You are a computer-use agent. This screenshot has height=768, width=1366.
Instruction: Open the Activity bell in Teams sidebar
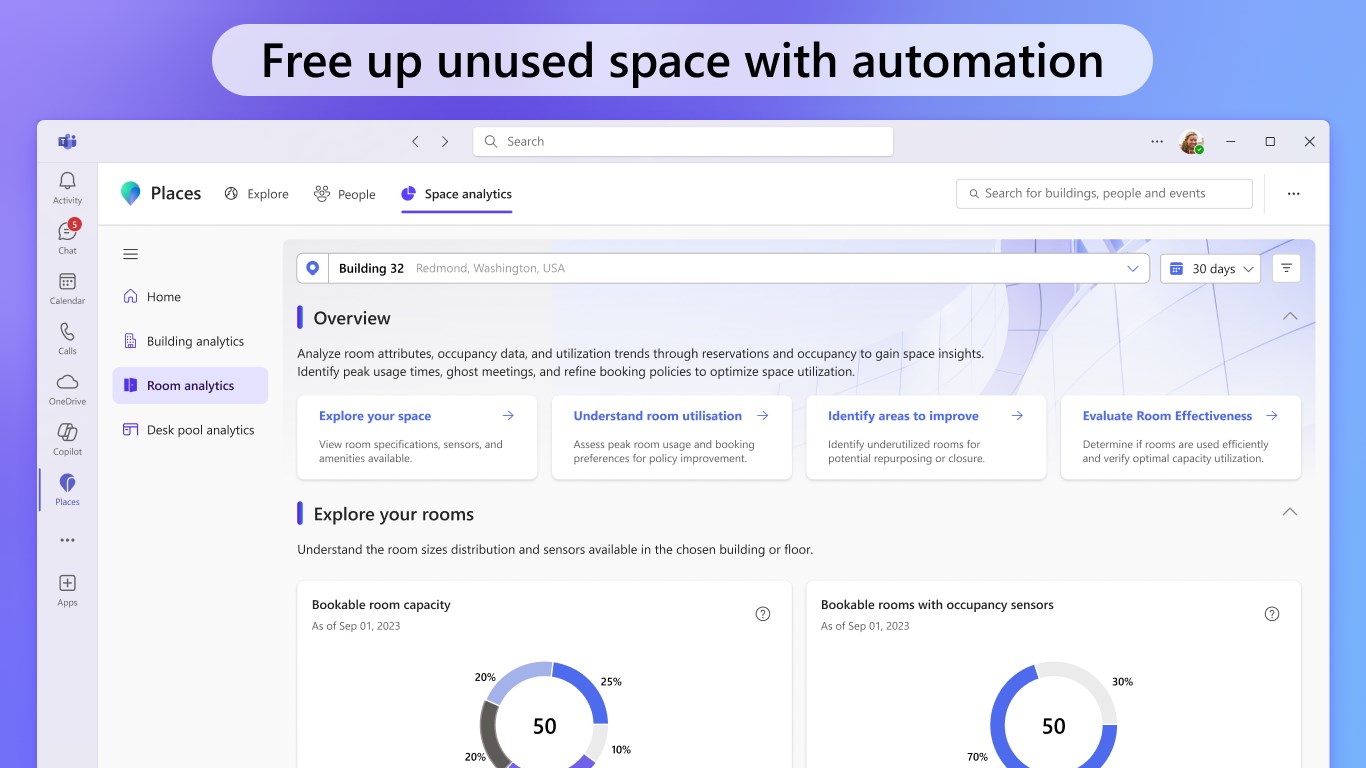point(67,187)
